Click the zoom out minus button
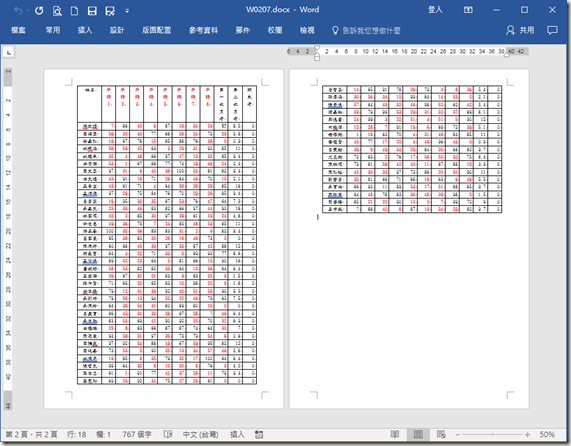 point(458,434)
